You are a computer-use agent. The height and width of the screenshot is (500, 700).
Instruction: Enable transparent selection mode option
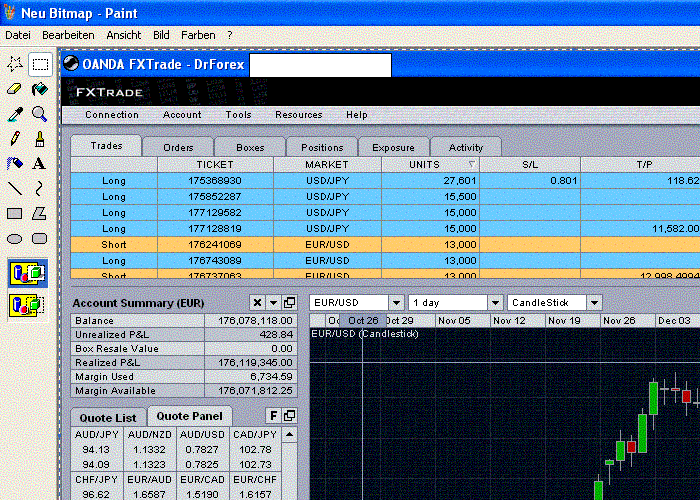pyautogui.click(x=26, y=305)
